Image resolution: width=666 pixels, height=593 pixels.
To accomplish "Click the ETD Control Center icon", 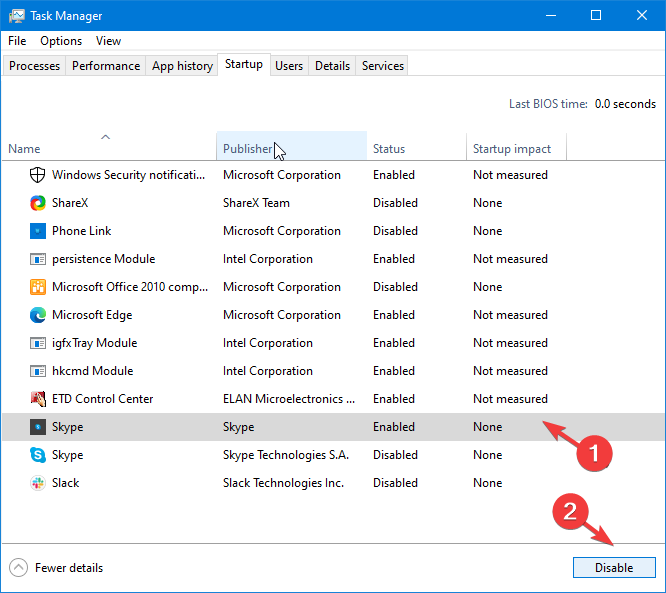I will click(x=37, y=399).
